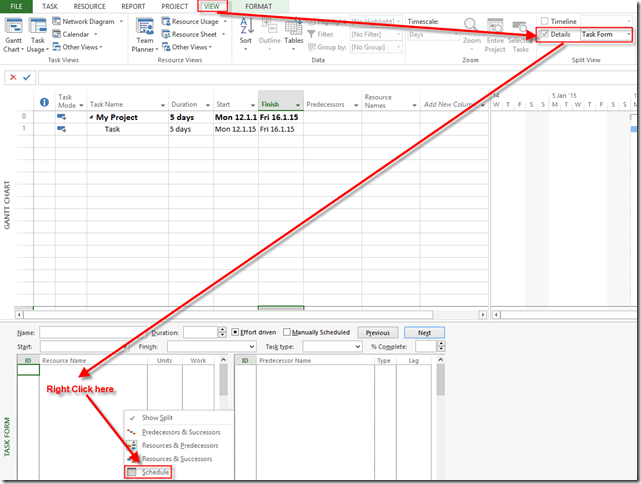Click the Tables icon
This screenshot has height=484, width=641.
[293, 31]
